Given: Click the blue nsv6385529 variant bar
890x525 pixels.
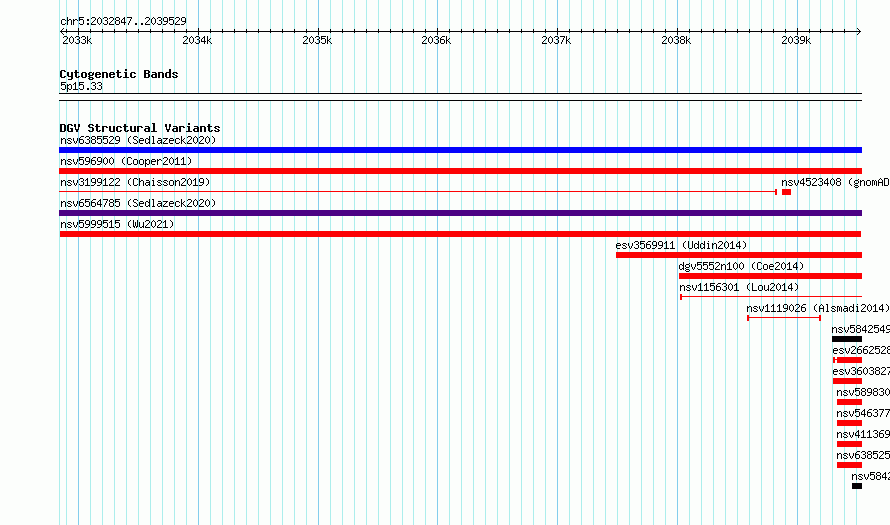Looking at the screenshot, I should click(x=460, y=150).
